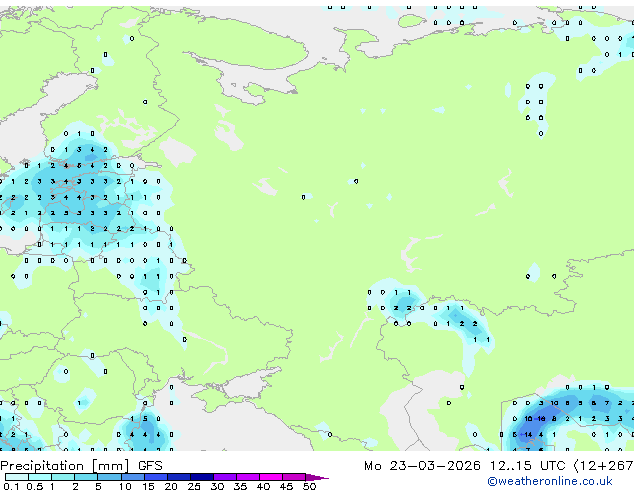Click the '25' legend scale label
Viewport: 634px width, 490px height.
tap(194, 486)
